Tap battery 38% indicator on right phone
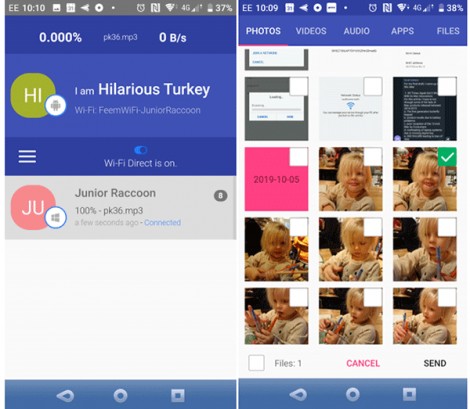This screenshot has width=470, height=409. coord(451,8)
